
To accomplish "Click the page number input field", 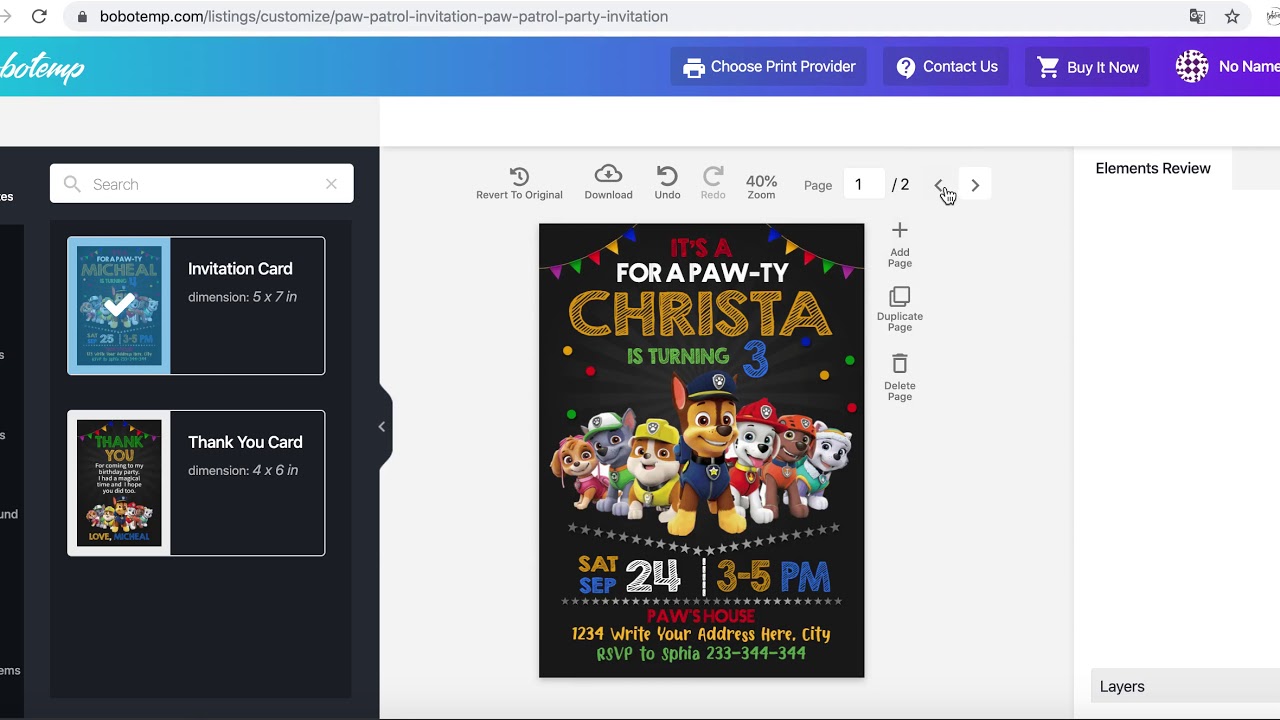I will 864,185.
